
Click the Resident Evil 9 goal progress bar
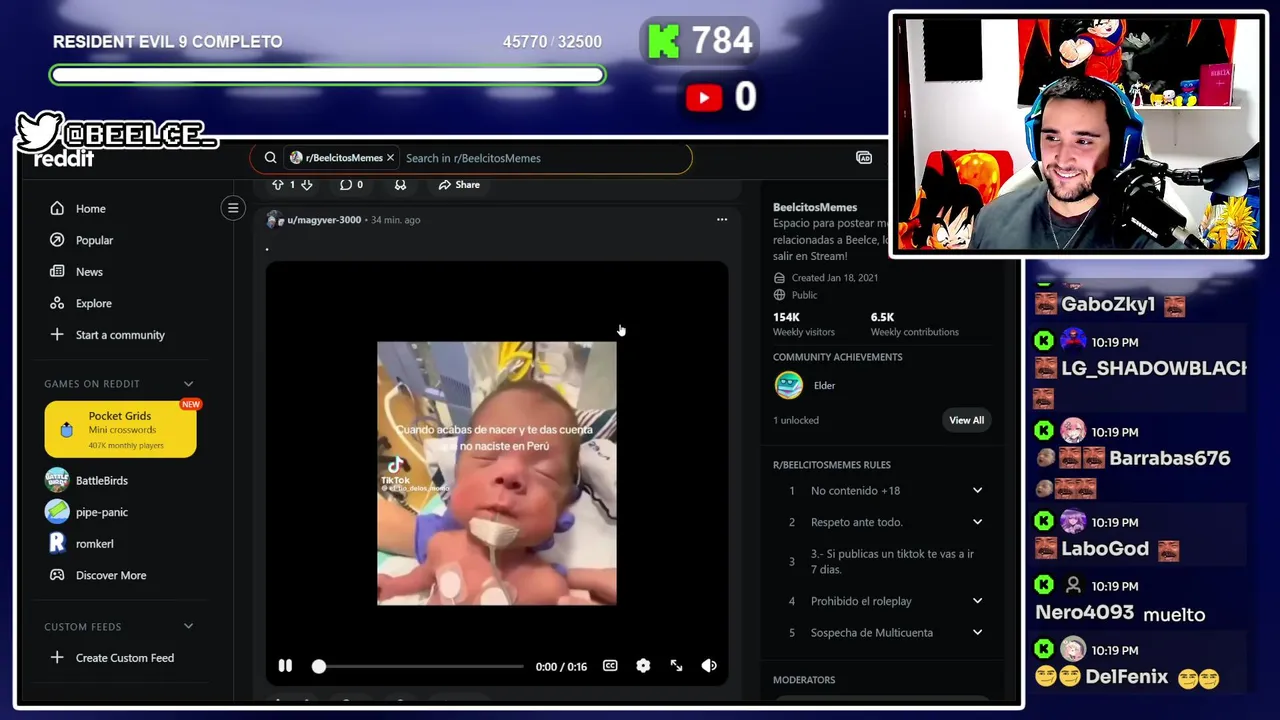328,75
